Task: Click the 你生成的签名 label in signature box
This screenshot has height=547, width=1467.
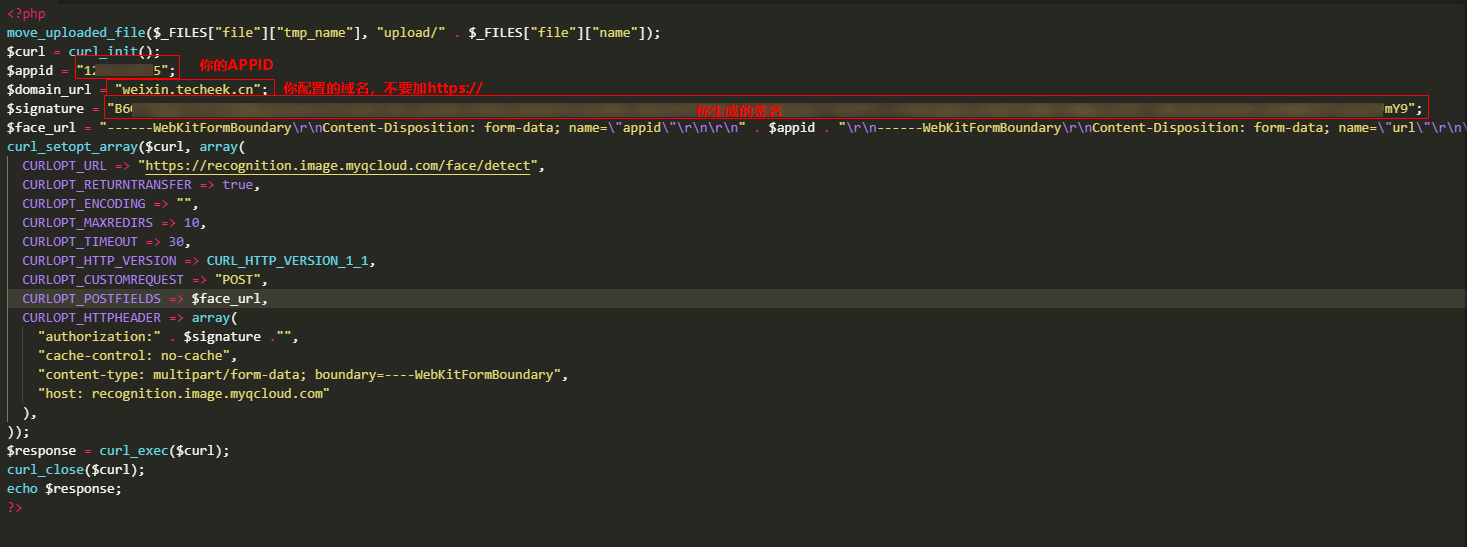Action: click(x=739, y=110)
